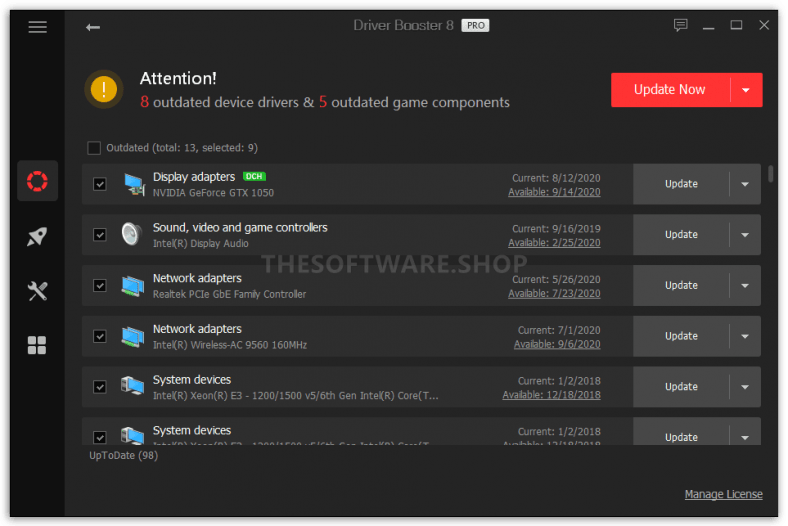
Task: Open the feedback chat icon
Action: click(680, 25)
